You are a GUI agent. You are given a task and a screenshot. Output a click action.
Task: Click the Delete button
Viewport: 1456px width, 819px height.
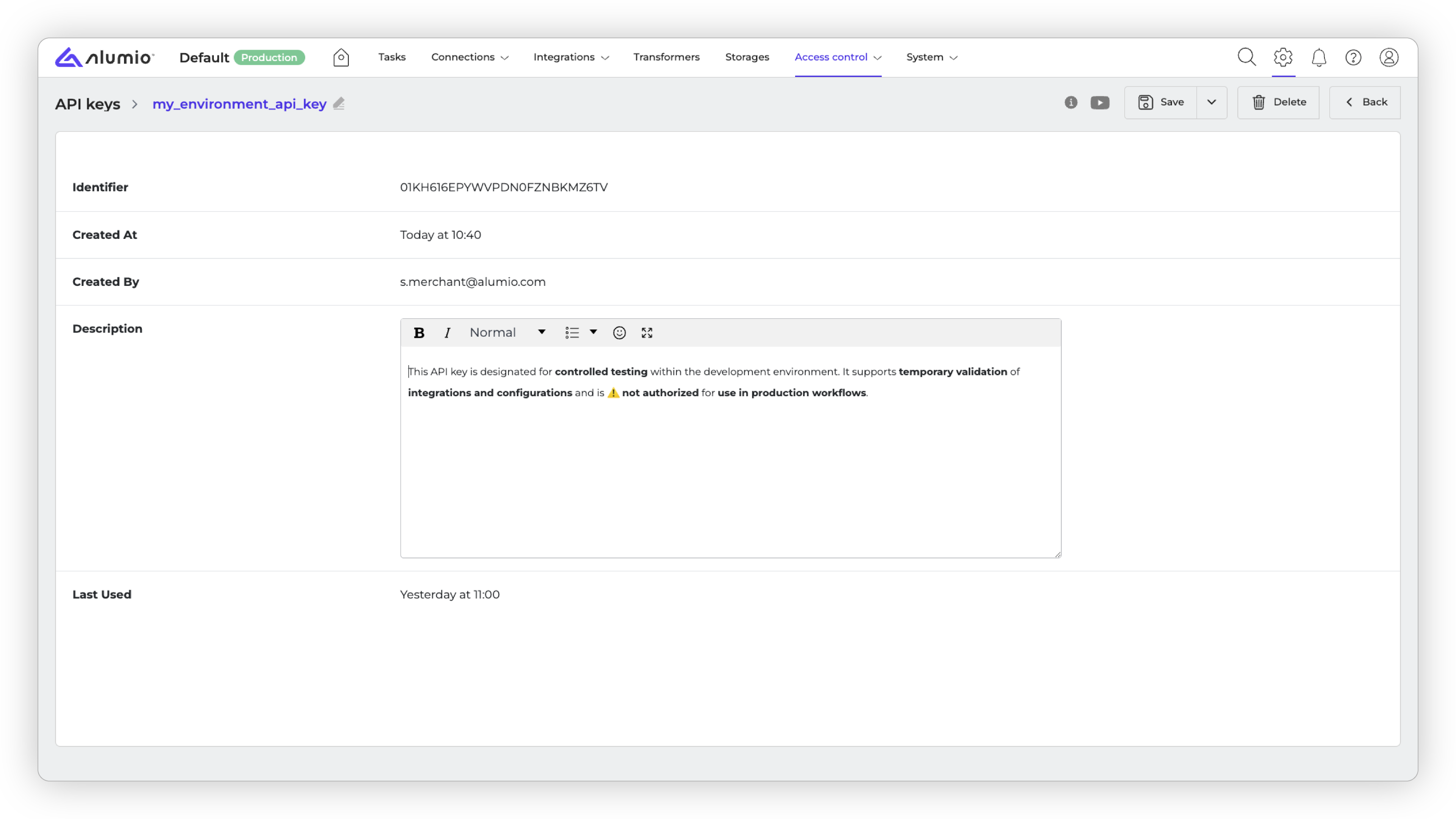(x=1278, y=102)
